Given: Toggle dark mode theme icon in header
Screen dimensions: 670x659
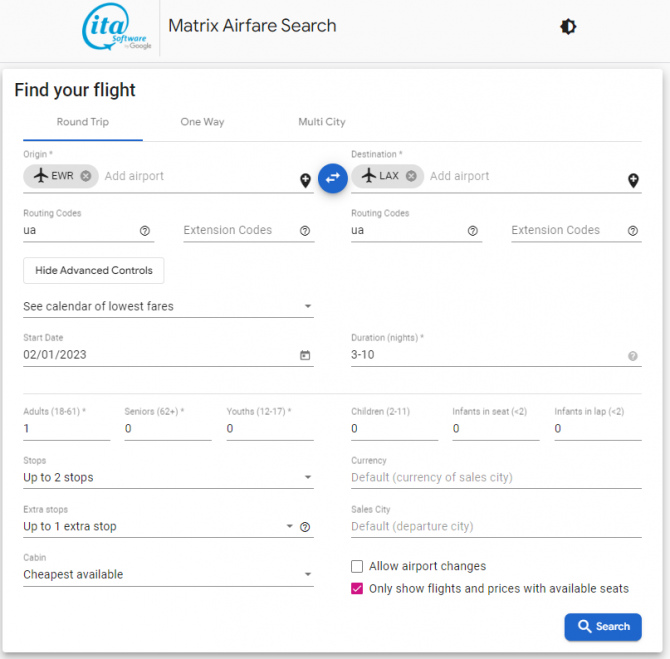Looking at the screenshot, I should point(568,27).
